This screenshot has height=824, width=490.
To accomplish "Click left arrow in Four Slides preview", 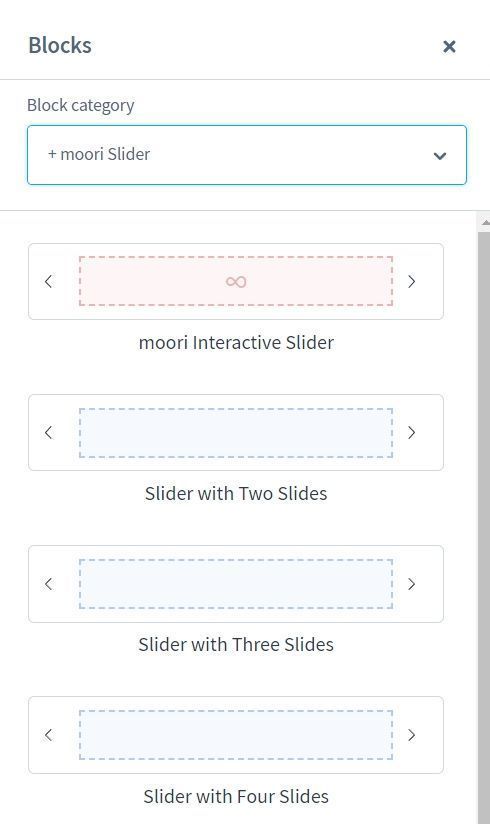I will tap(49, 735).
